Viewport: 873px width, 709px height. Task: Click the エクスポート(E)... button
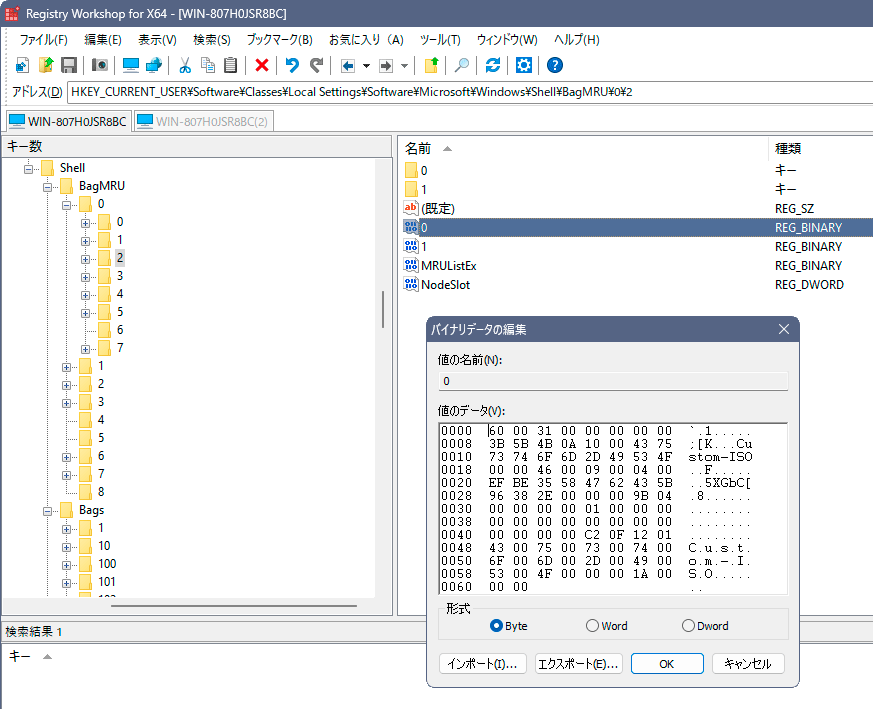(578, 664)
